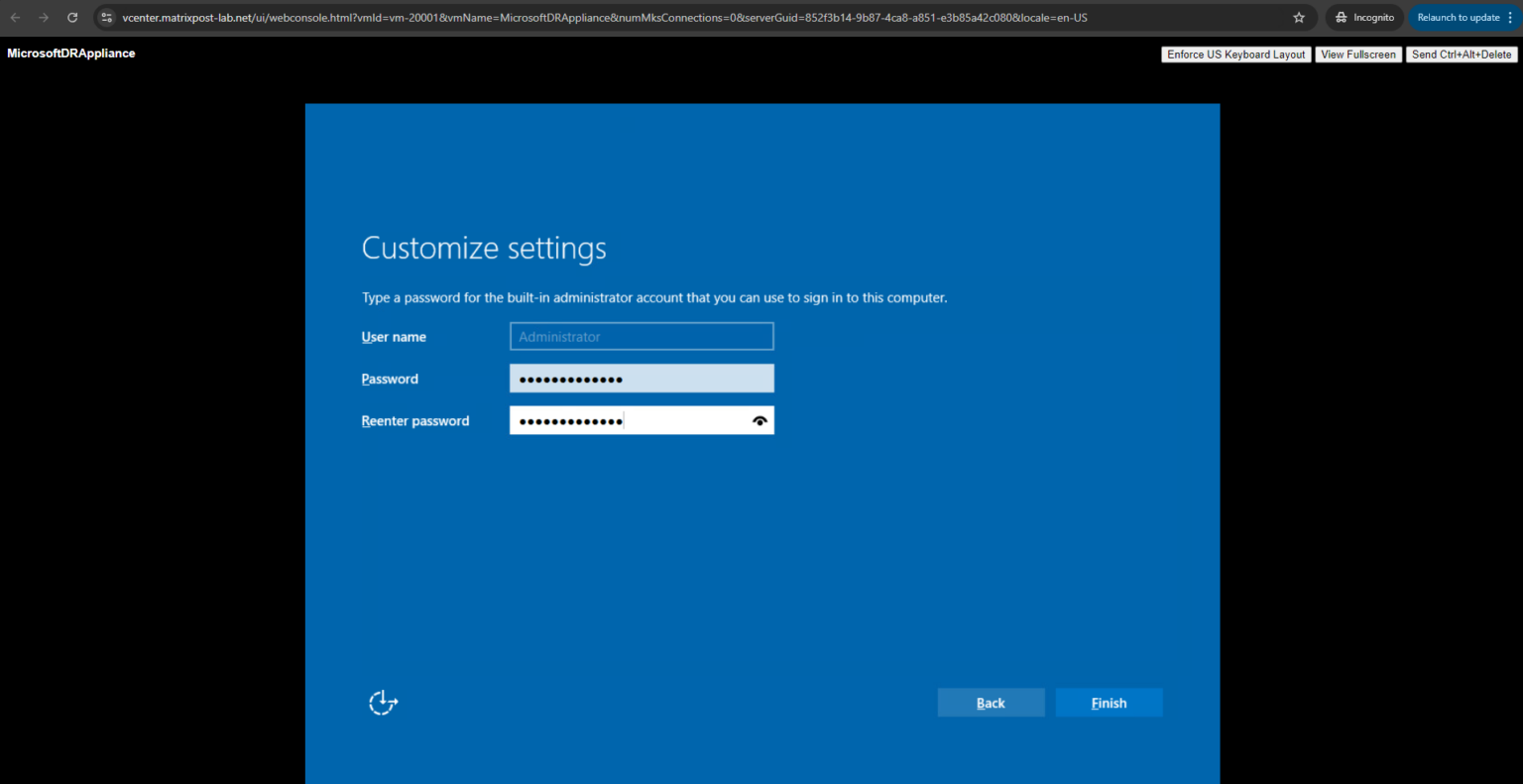This screenshot has height=784, width=1523.
Task: Click the User name input field
Action: (x=641, y=336)
